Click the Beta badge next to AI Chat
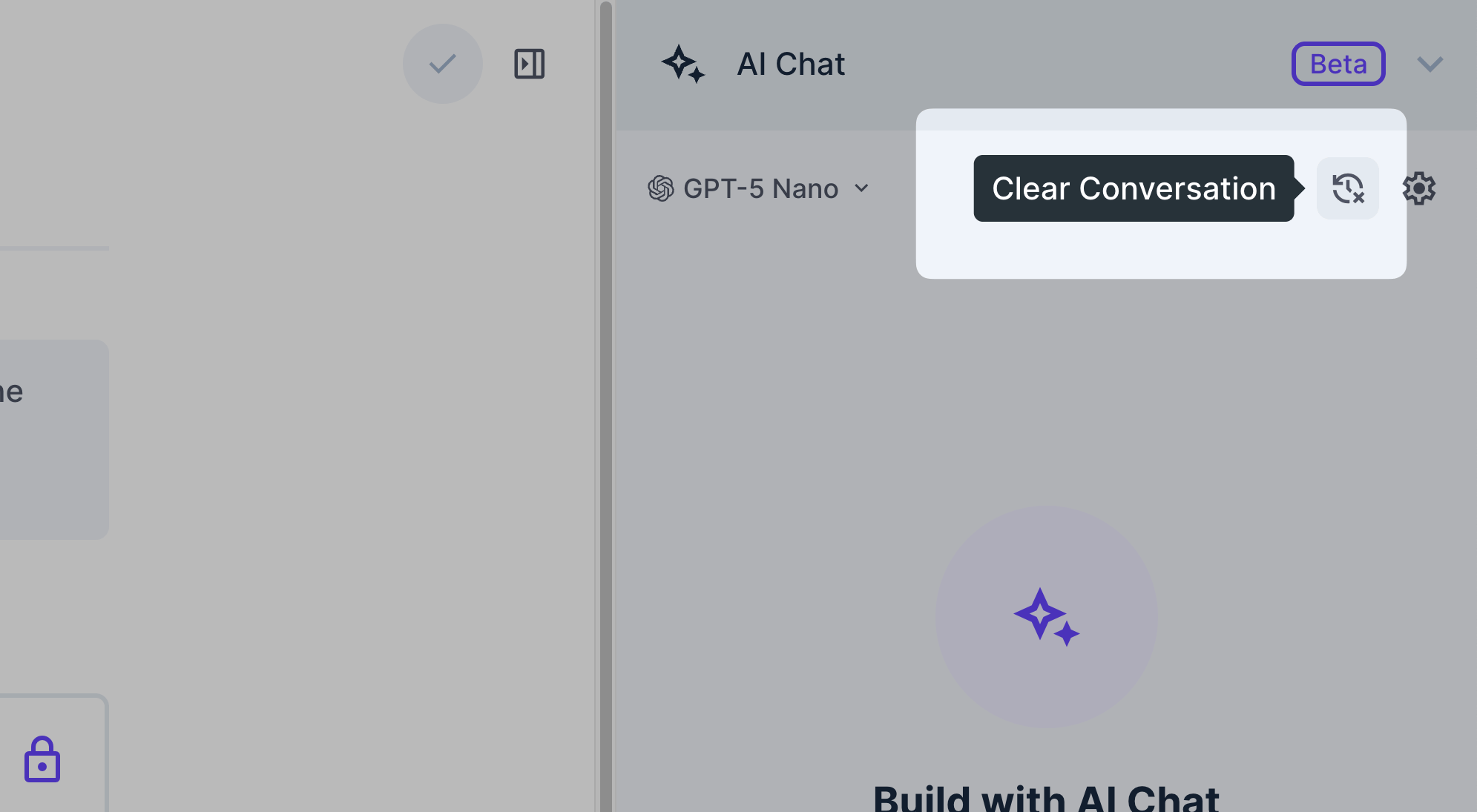This screenshot has width=1477, height=812. coord(1338,64)
